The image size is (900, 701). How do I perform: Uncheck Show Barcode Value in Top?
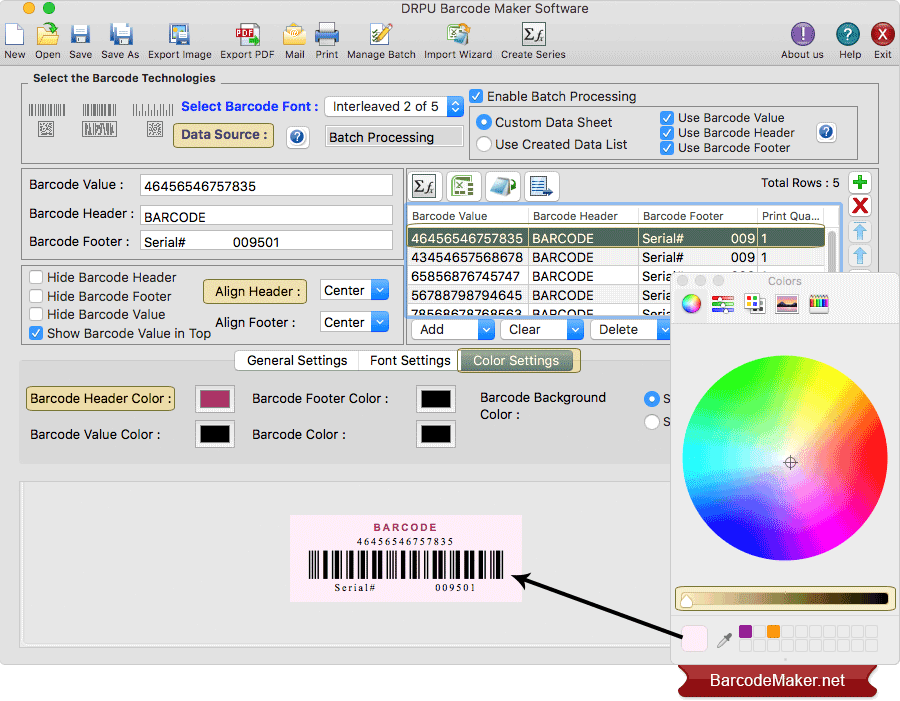pyautogui.click(x=36, y=333)
